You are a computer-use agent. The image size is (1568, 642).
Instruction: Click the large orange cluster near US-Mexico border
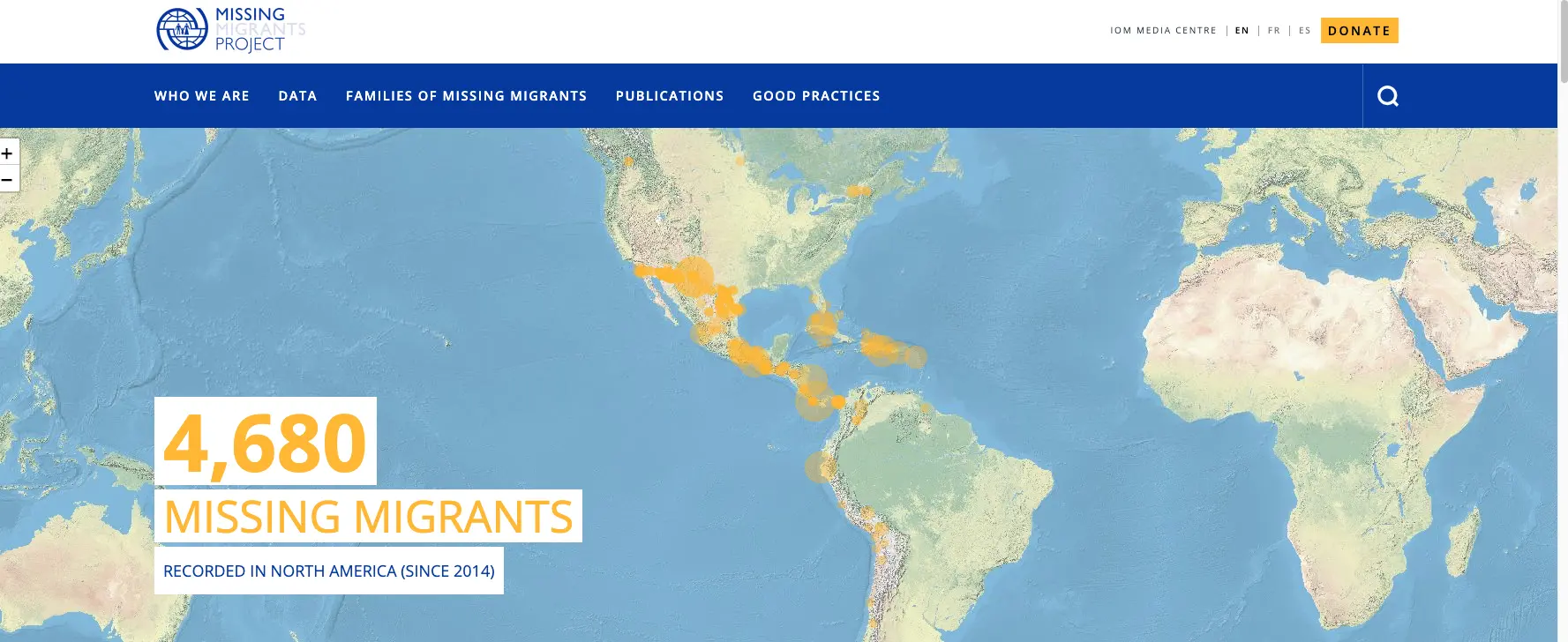693,276
